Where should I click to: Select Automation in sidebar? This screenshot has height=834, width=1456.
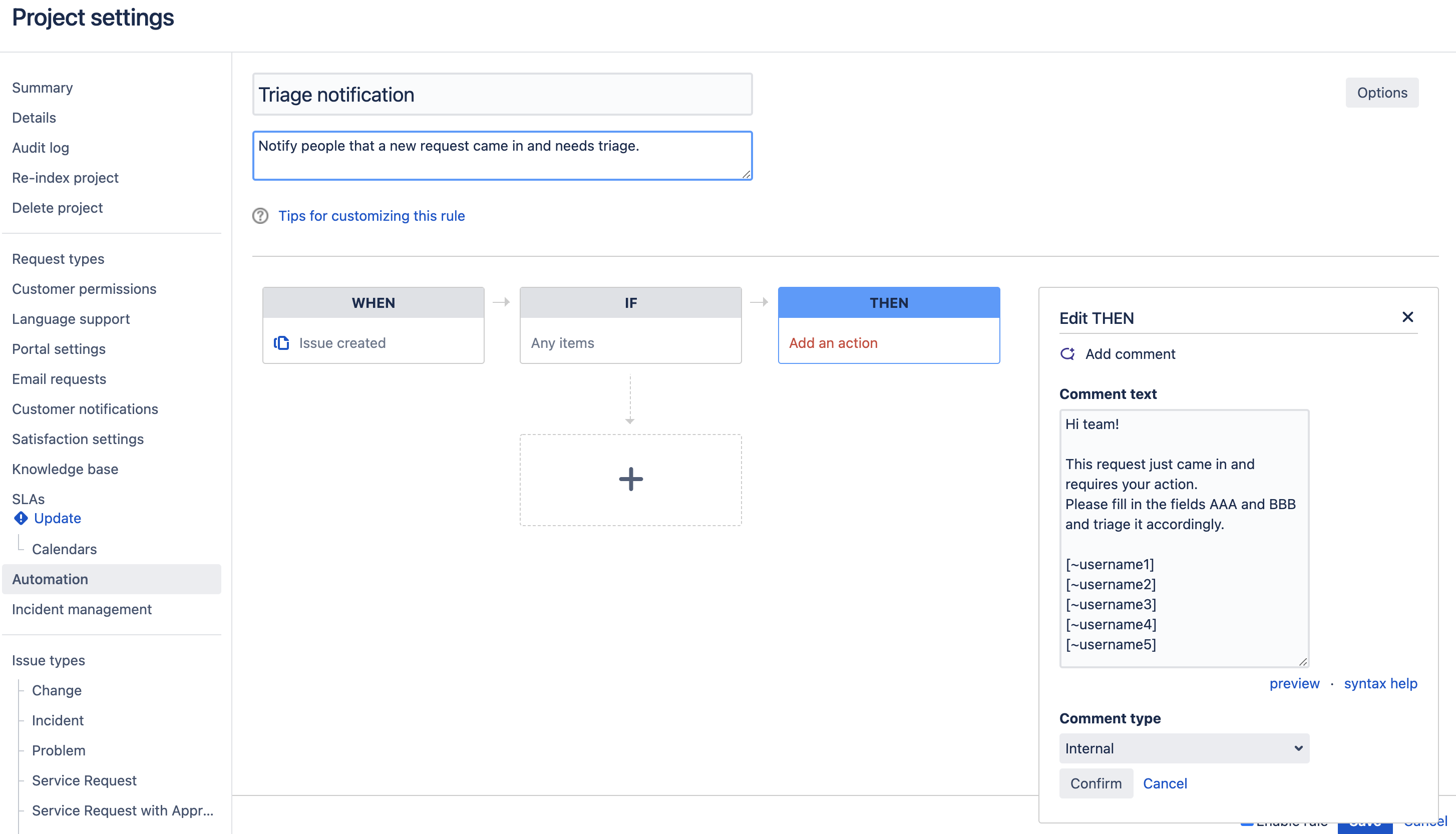click(x=112, y=579)
